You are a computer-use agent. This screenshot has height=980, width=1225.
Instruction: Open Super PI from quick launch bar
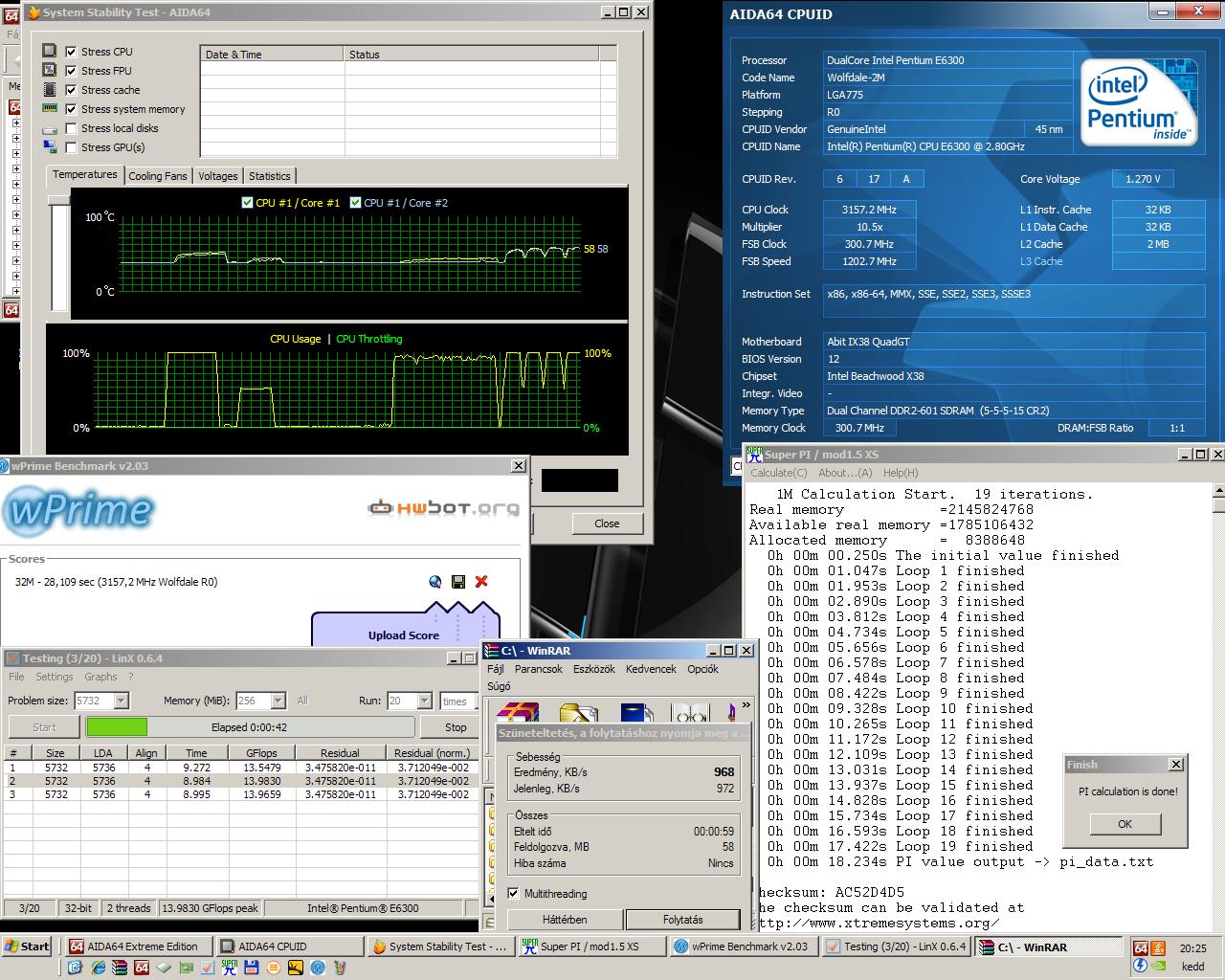coord(229,968)
